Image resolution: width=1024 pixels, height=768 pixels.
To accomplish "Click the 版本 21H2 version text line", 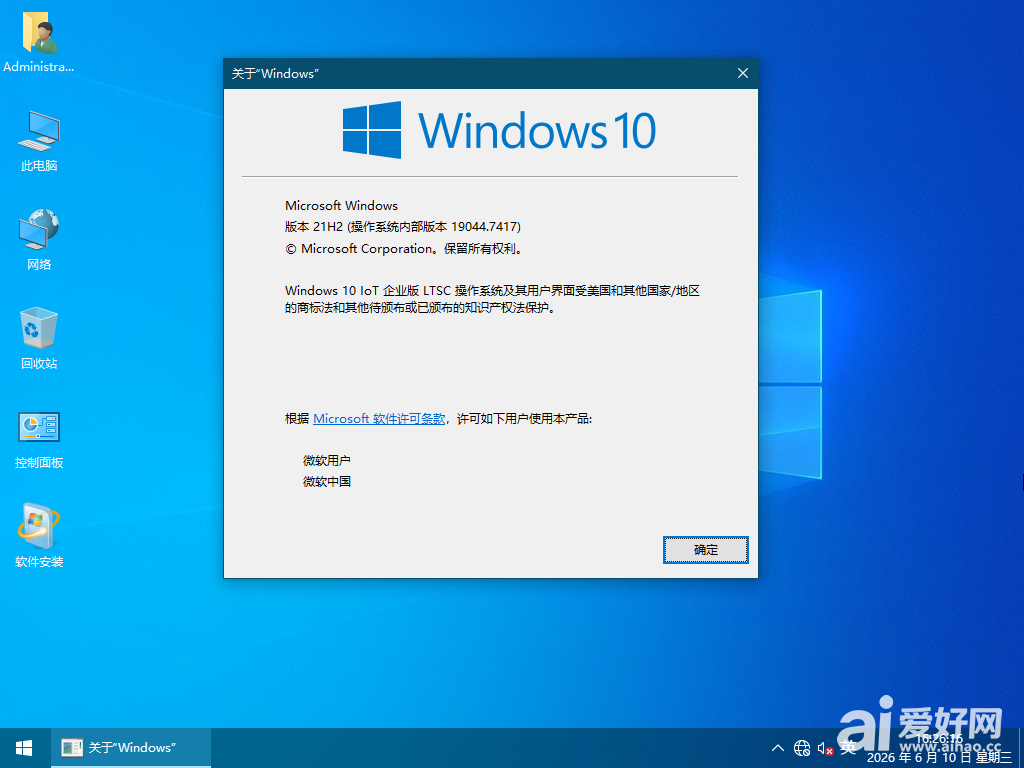I will click(x=402, y=227).
